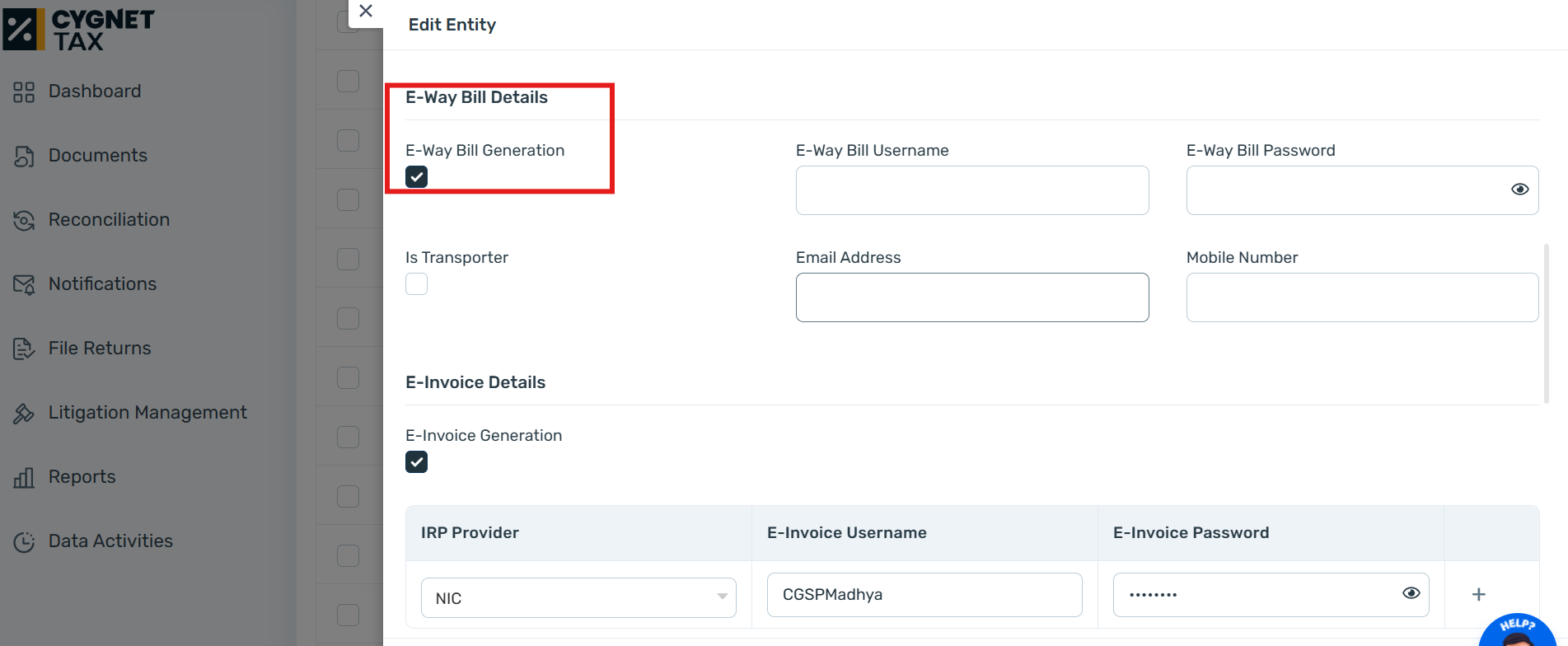The width and height of the screenshot is (1568, 646).
Task: Go to the Data Activities menu item
Action: click(x=110, y=541)
